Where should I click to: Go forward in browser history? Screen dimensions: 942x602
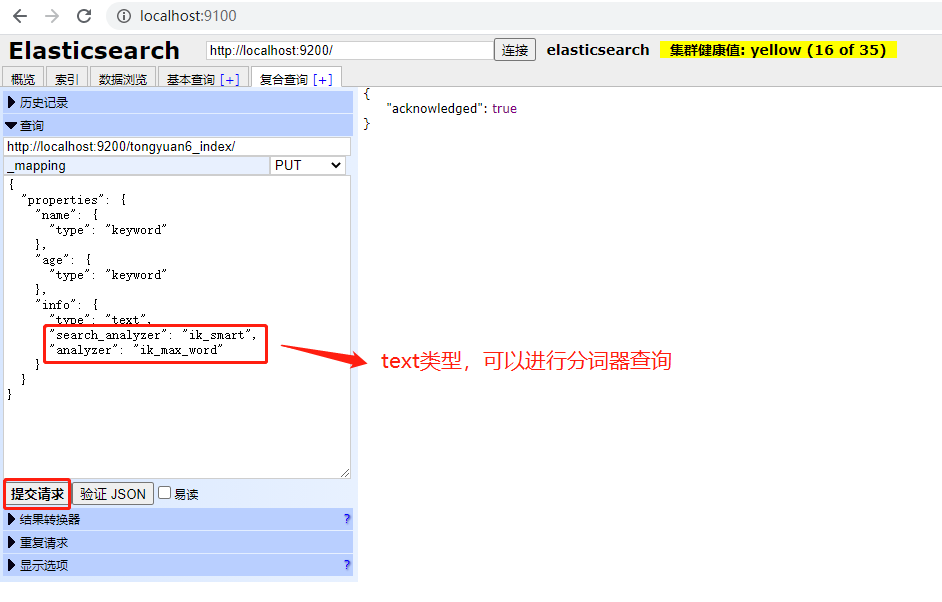pos(52,16)
